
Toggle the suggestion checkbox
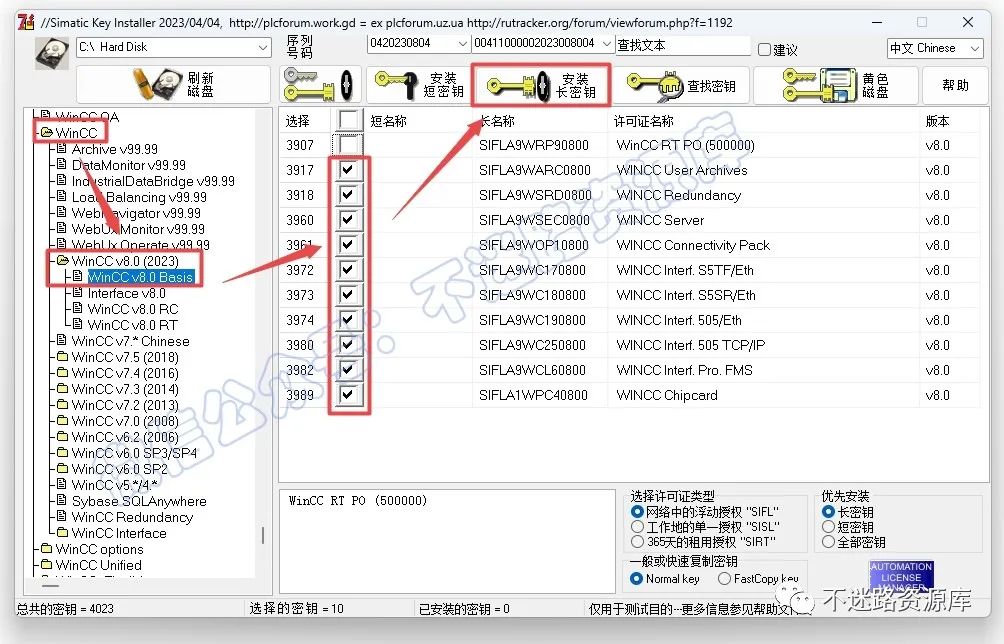coord(764,49)
